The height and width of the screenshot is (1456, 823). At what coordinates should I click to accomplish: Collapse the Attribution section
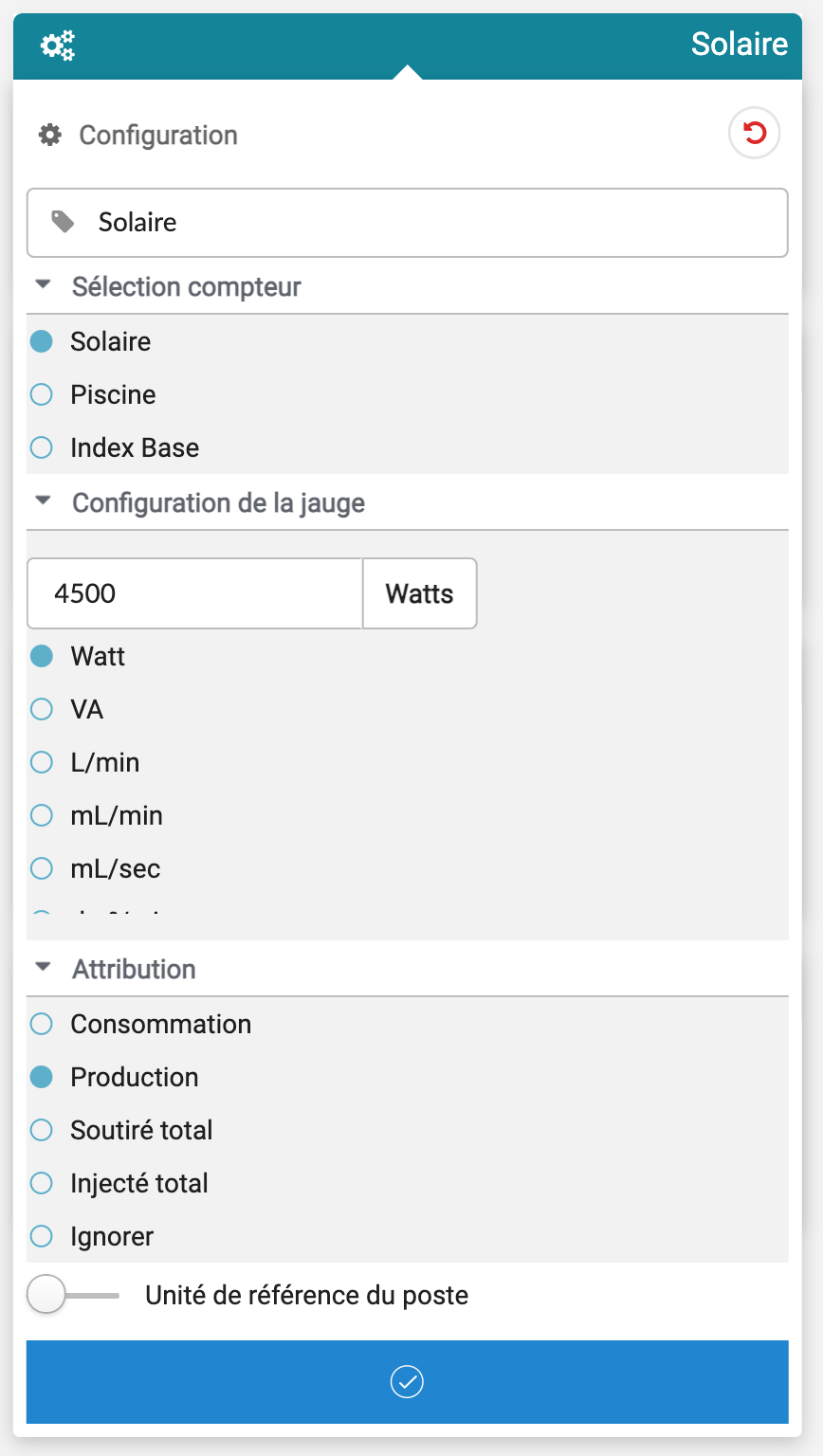click(x=43, y=968)
